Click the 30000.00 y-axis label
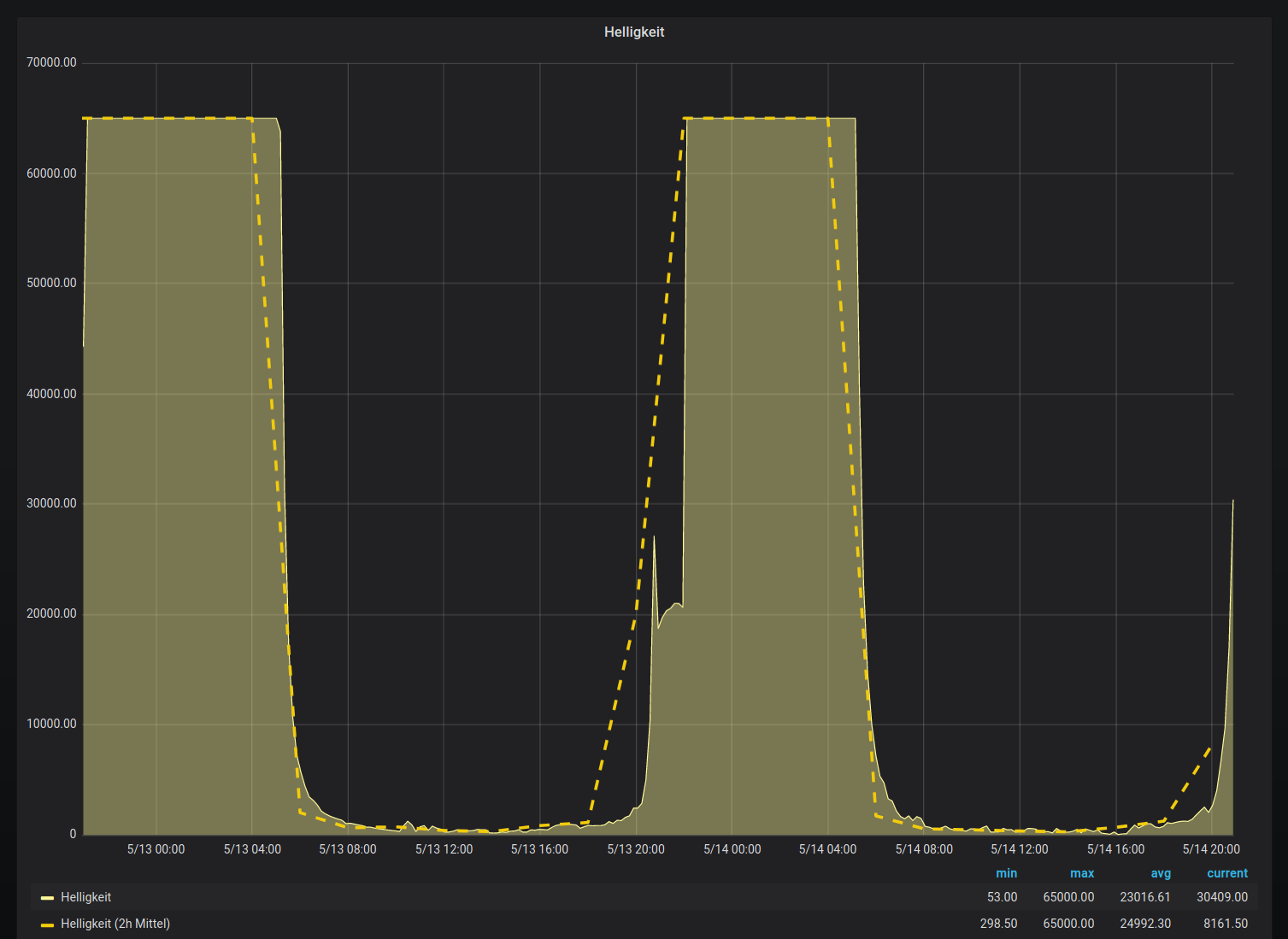The image size is (1288, 939). [x=51, y=503]
